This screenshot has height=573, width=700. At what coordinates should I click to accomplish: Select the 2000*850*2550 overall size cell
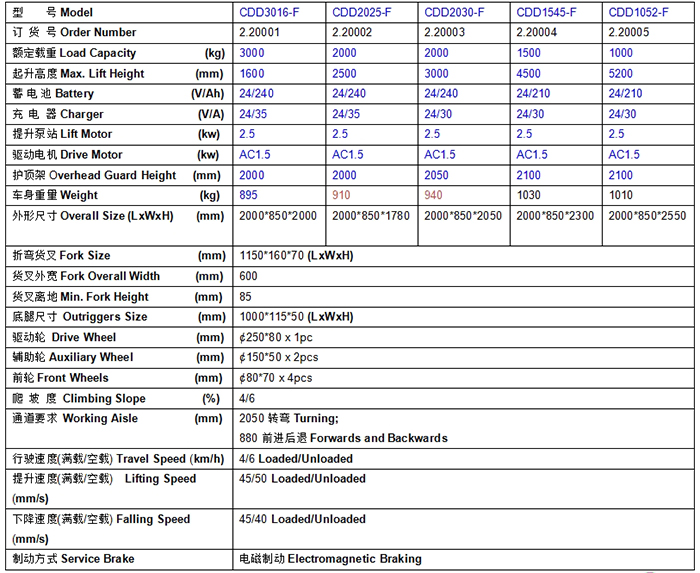point(647,216)
